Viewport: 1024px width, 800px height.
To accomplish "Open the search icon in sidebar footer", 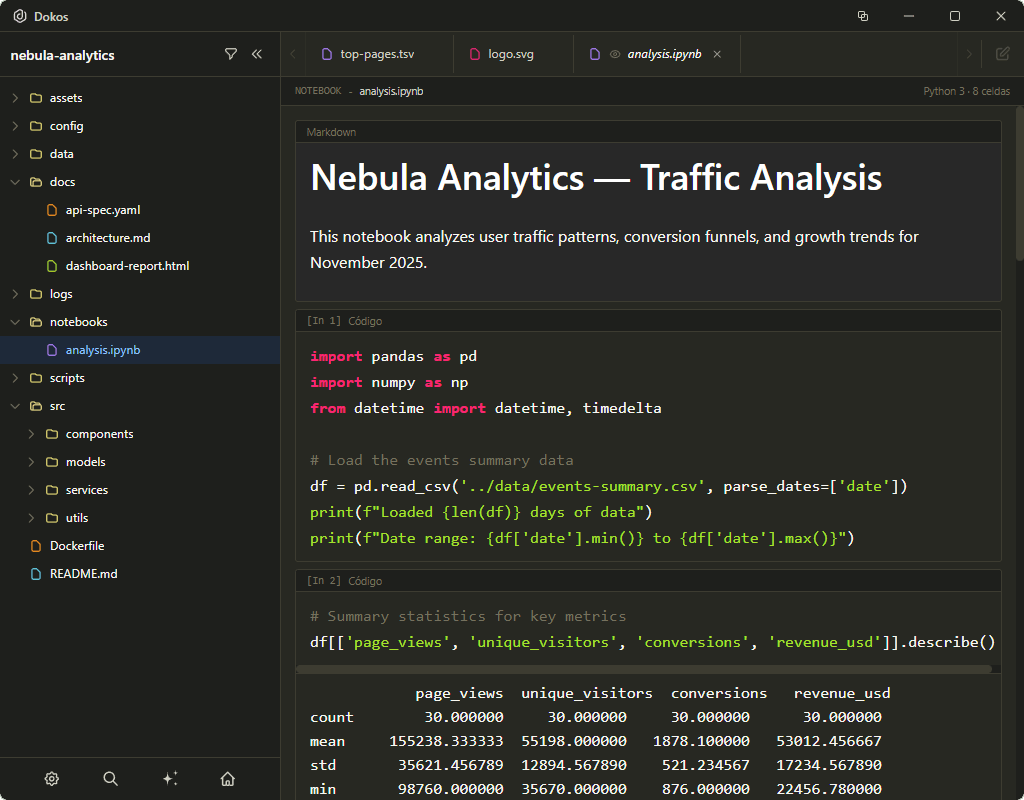I will 110,778.
